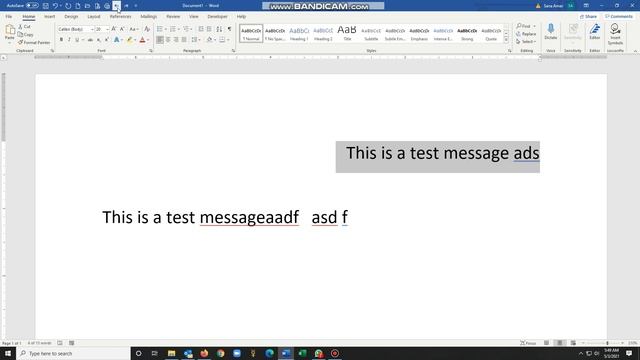Justify the text

click(184, 40)
